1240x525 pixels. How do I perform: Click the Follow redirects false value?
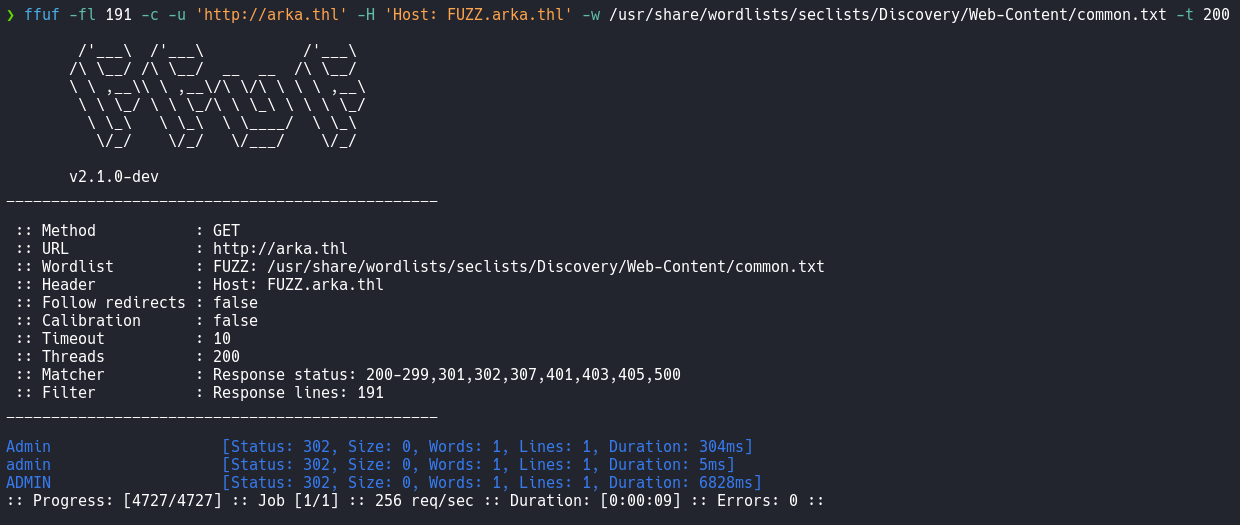tap(235, 303)
